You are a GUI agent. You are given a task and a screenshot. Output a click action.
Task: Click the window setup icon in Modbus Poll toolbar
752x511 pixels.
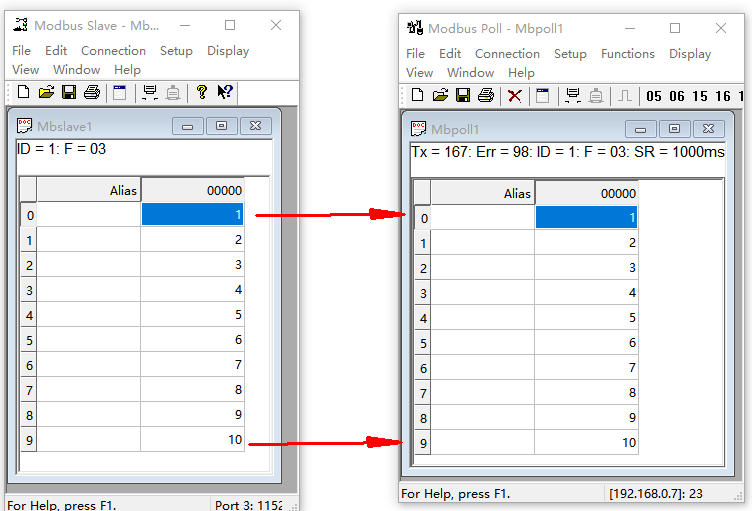543,95
